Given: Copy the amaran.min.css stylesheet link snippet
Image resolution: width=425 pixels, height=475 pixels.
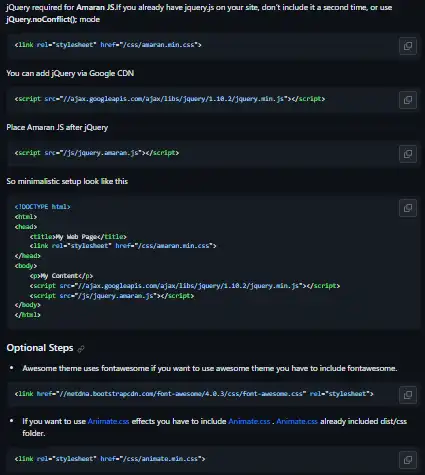Looking at the screenshot, I should pos(408,46).
